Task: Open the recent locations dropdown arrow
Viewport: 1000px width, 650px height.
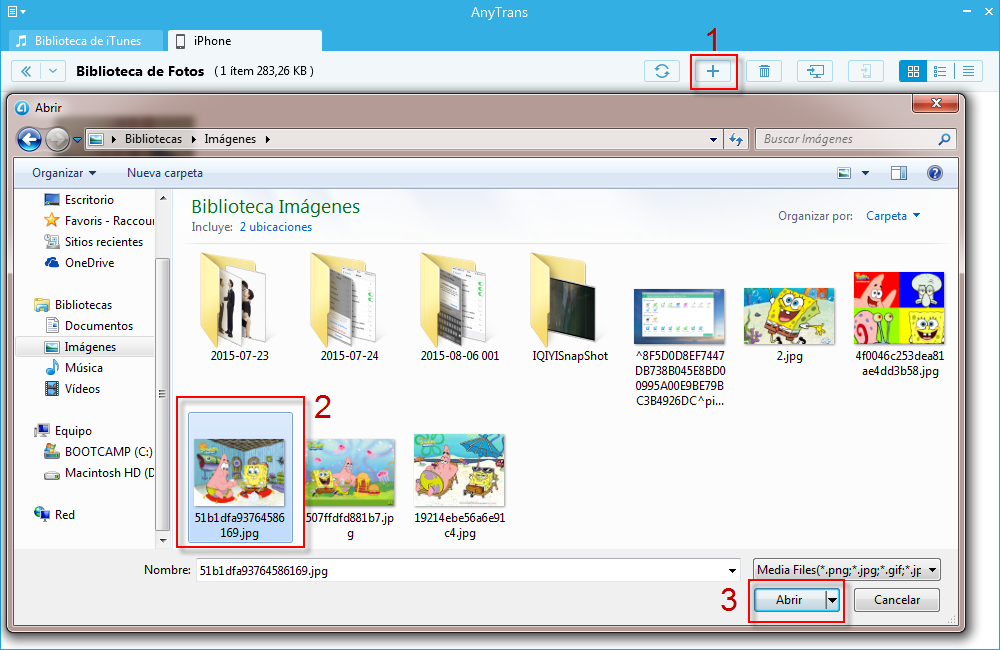Action: [77, 140]
